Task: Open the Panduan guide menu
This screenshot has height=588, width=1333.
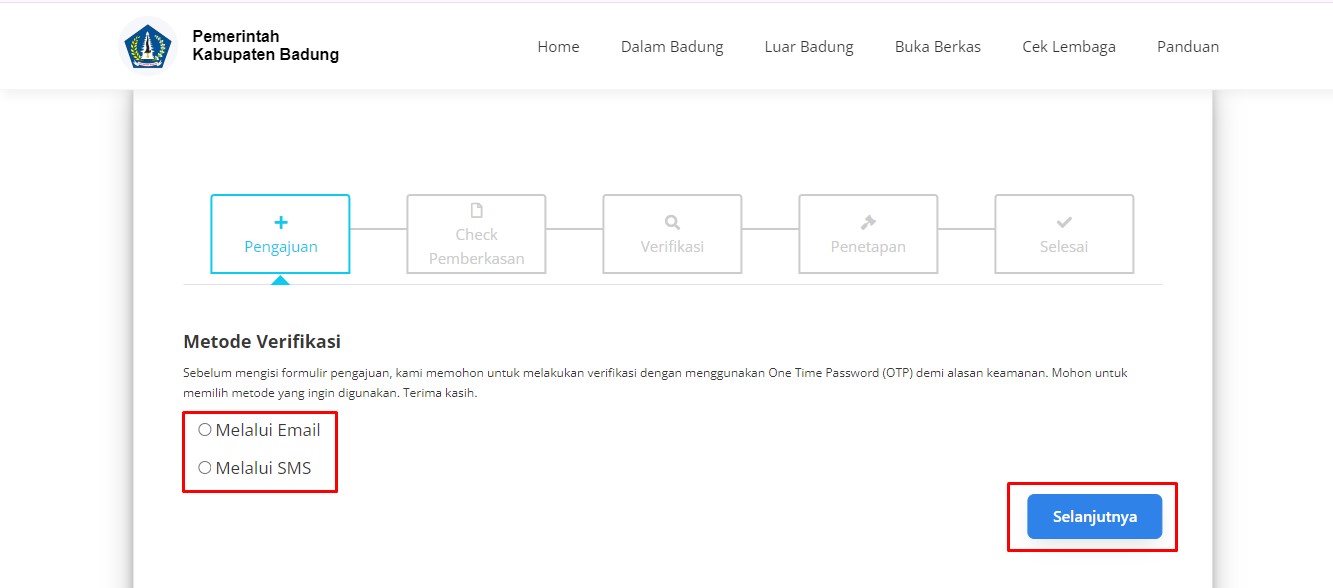Action: (x=1188, y=46)
